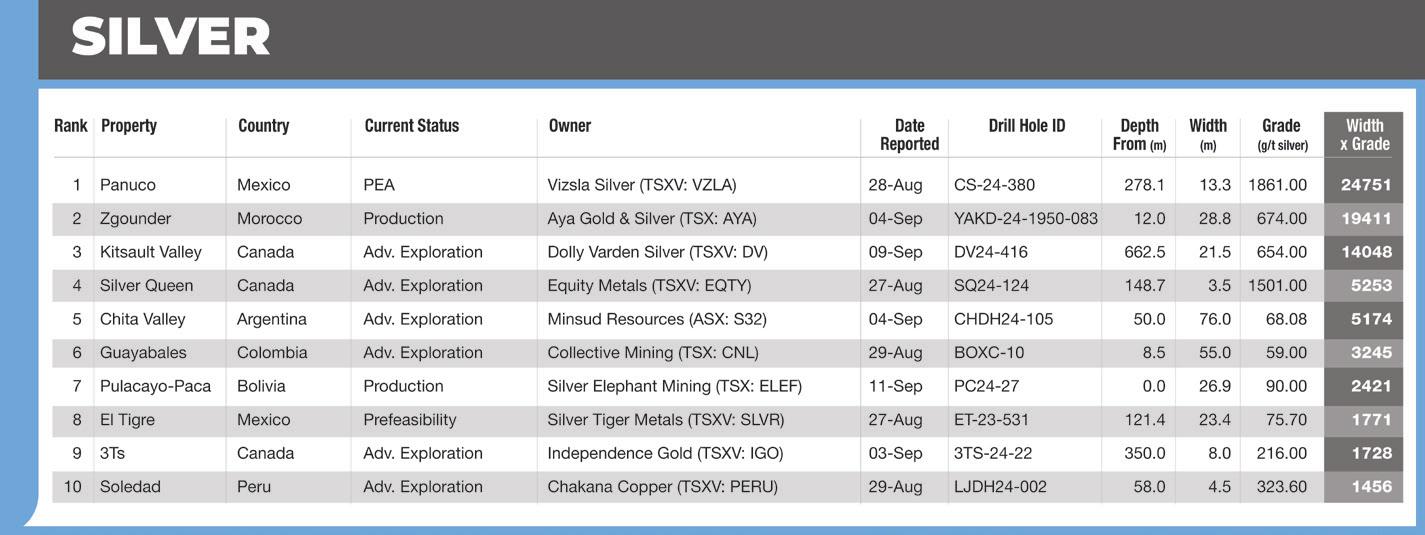Click the Panuco property cell

tap(128, 185)
